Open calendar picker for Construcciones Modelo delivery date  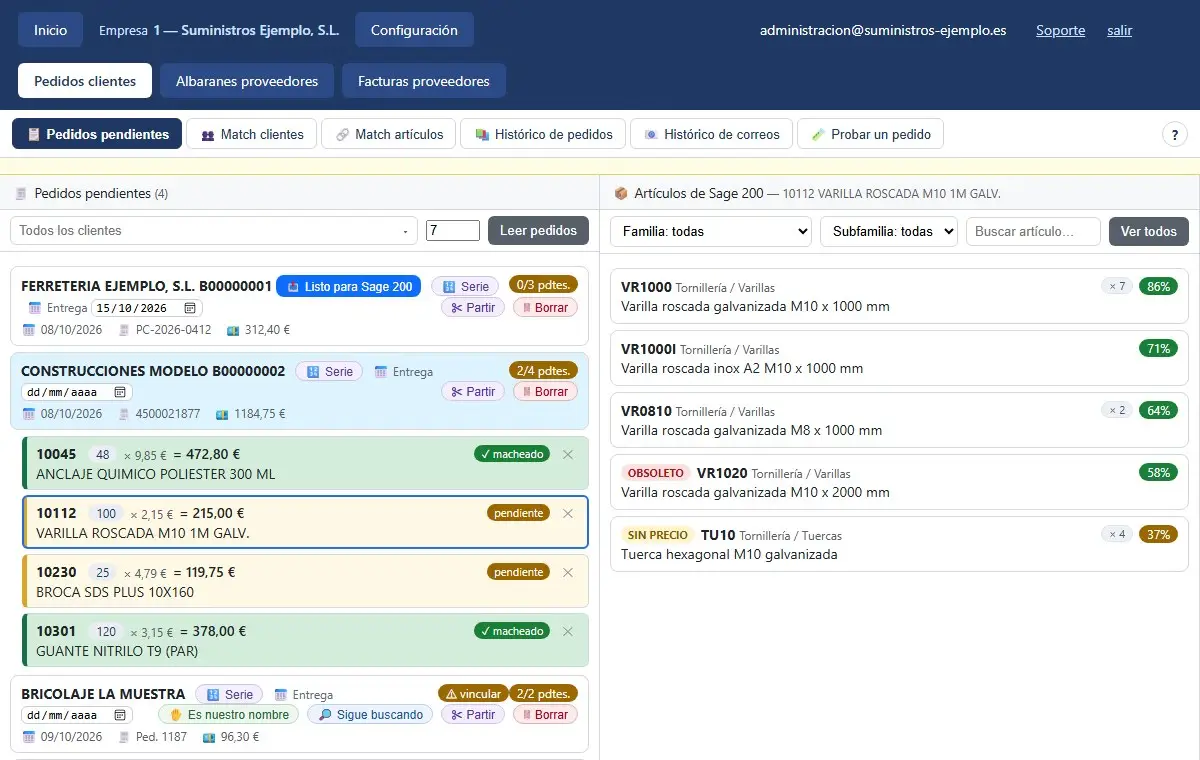pos(120,392)
